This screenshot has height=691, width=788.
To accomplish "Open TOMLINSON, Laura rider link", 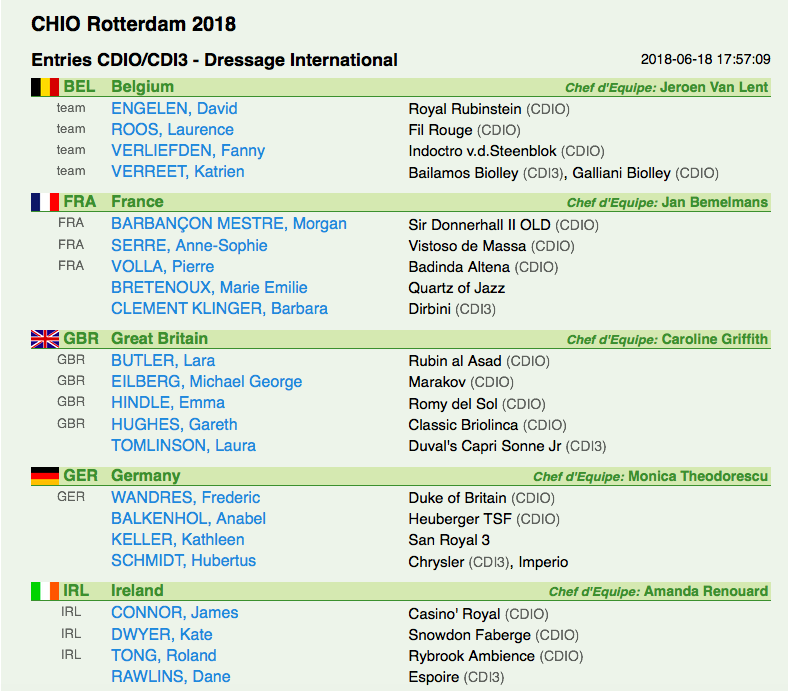I will [x=183, y=445].
